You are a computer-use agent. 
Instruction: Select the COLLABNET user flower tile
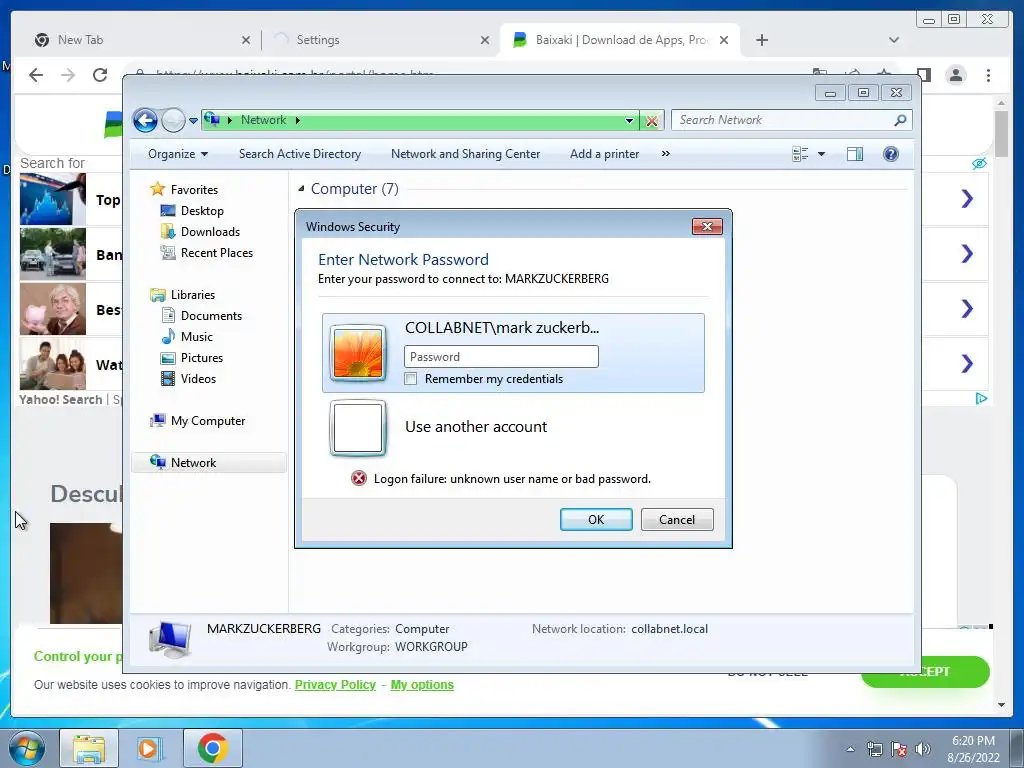[x=358, y=353]
